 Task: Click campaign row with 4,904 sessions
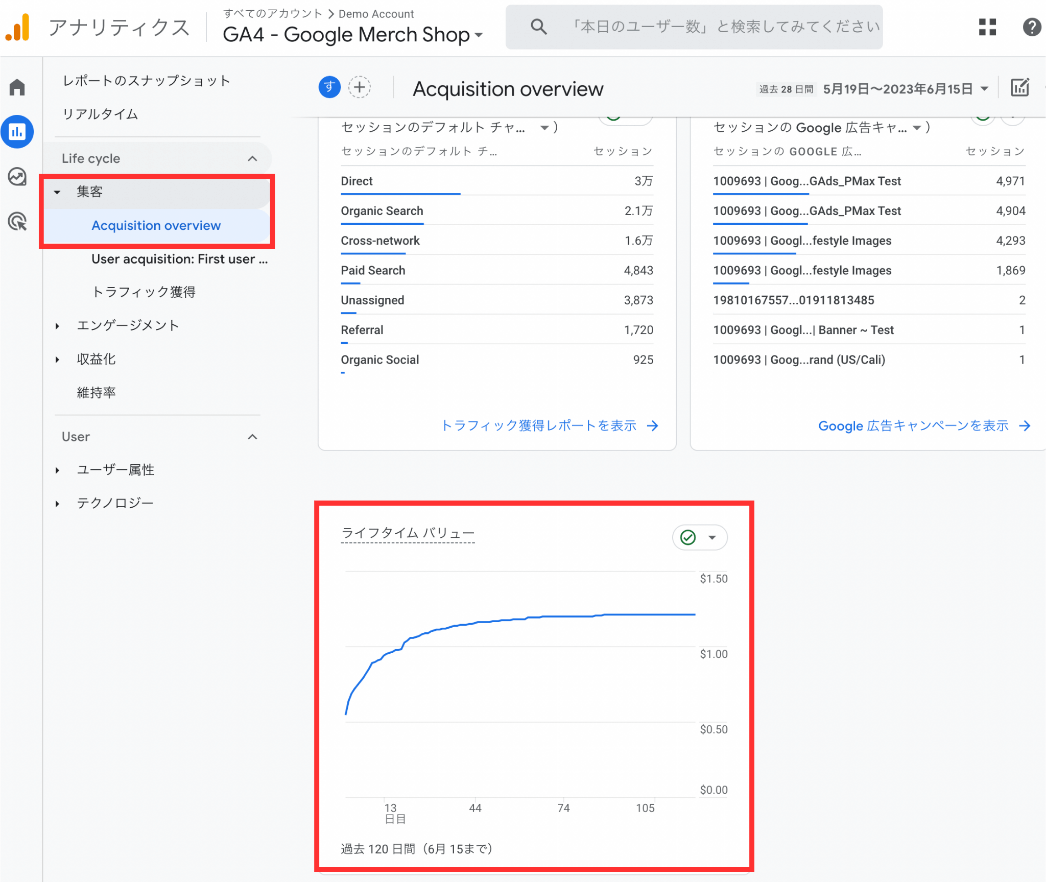[x=869, y=211]
